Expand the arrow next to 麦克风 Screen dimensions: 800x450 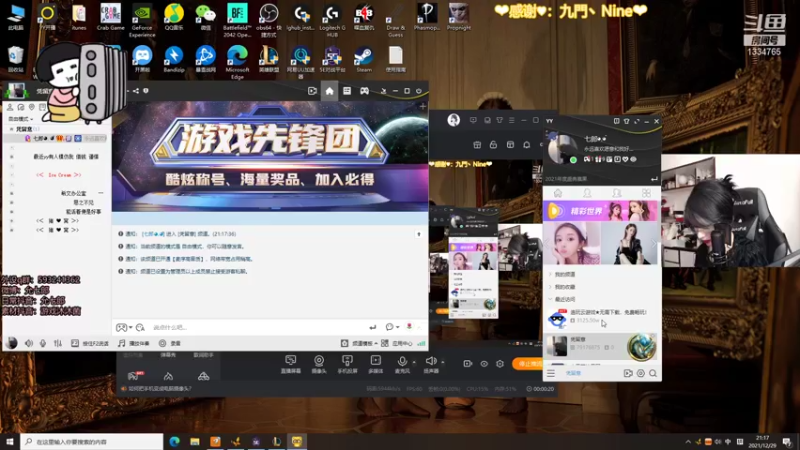coord(414,362)
